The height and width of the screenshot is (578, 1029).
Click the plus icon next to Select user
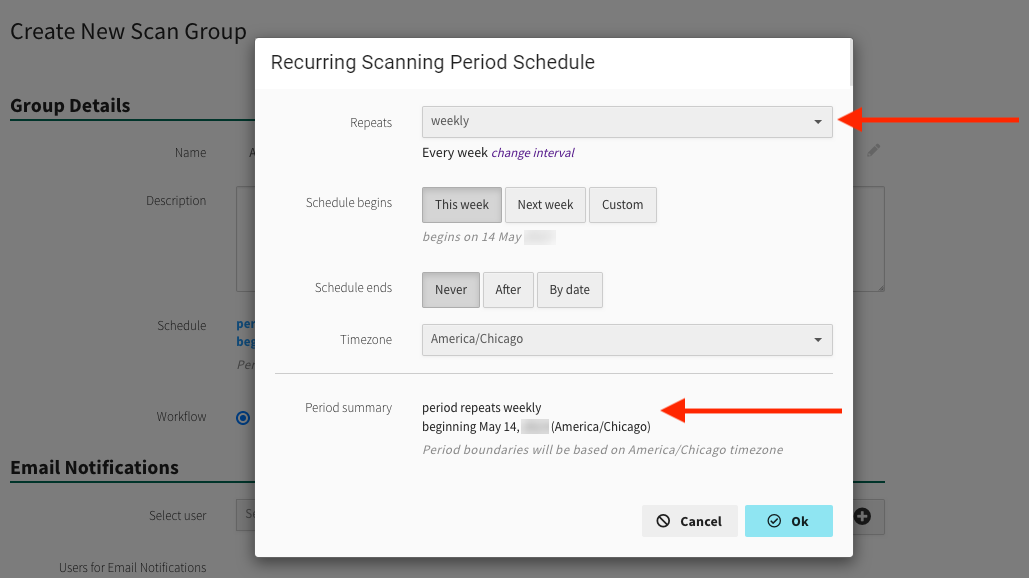point(862,516)
